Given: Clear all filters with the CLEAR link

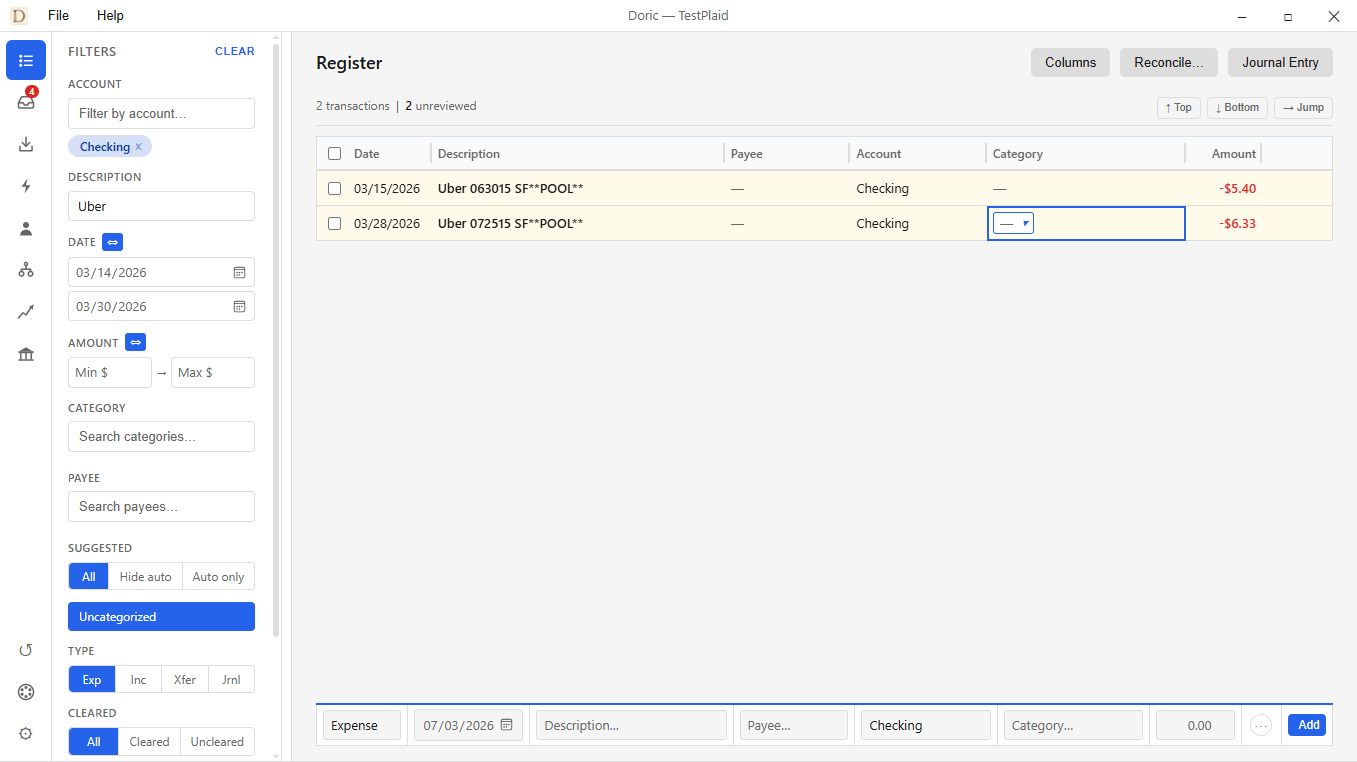Looking at the screenshot, I should (235, 51).
